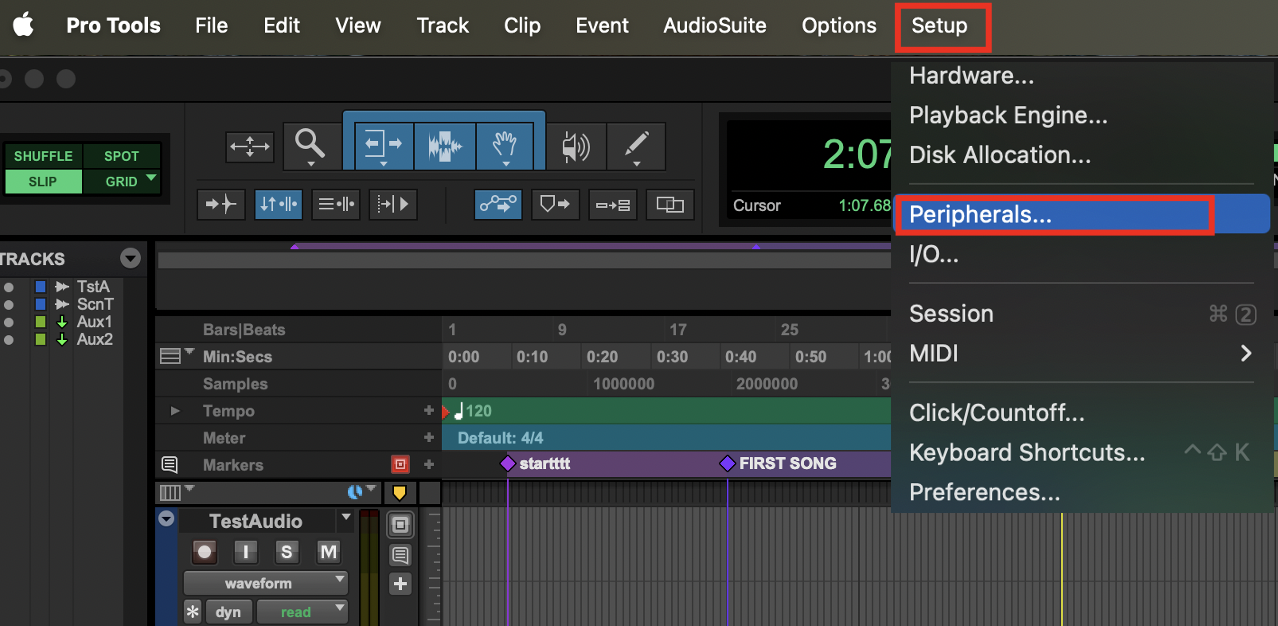Select the Zoomer tool magnifier icon
The height and width of the screenshot is (626, 1278).
pyautogui.click(x=311, y=146)
